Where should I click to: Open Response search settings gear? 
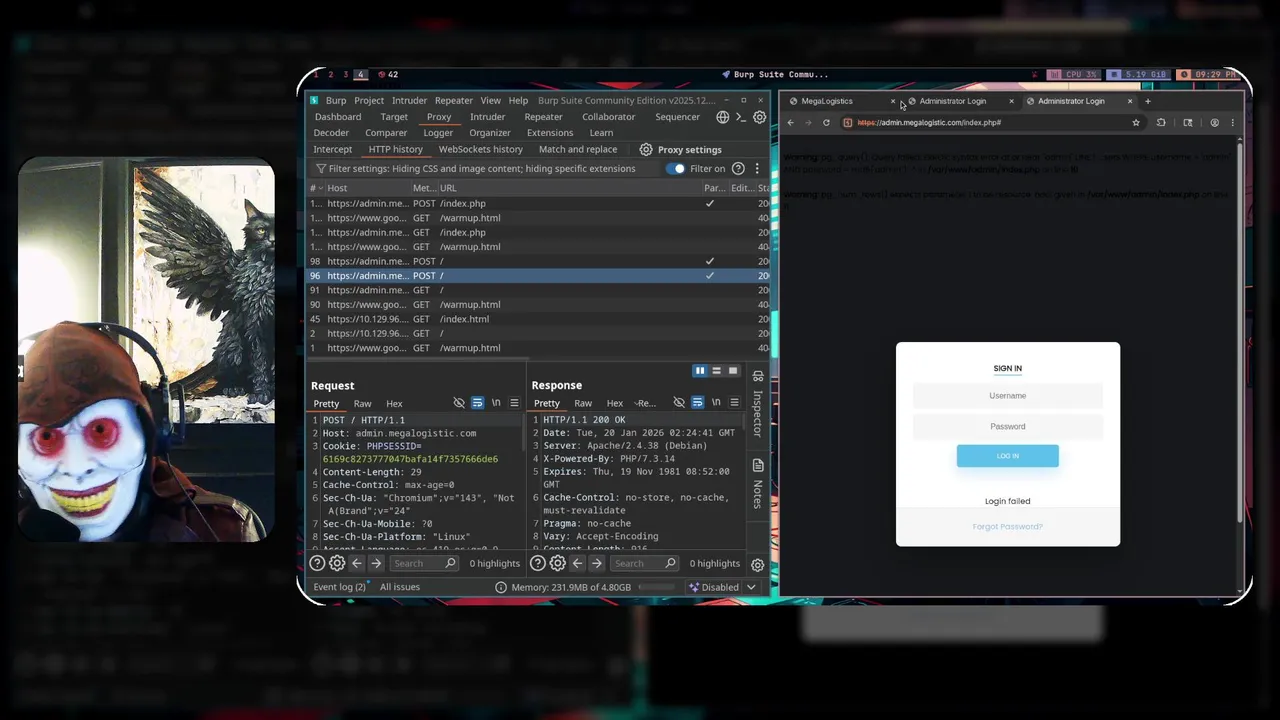(x=557, y=564)
